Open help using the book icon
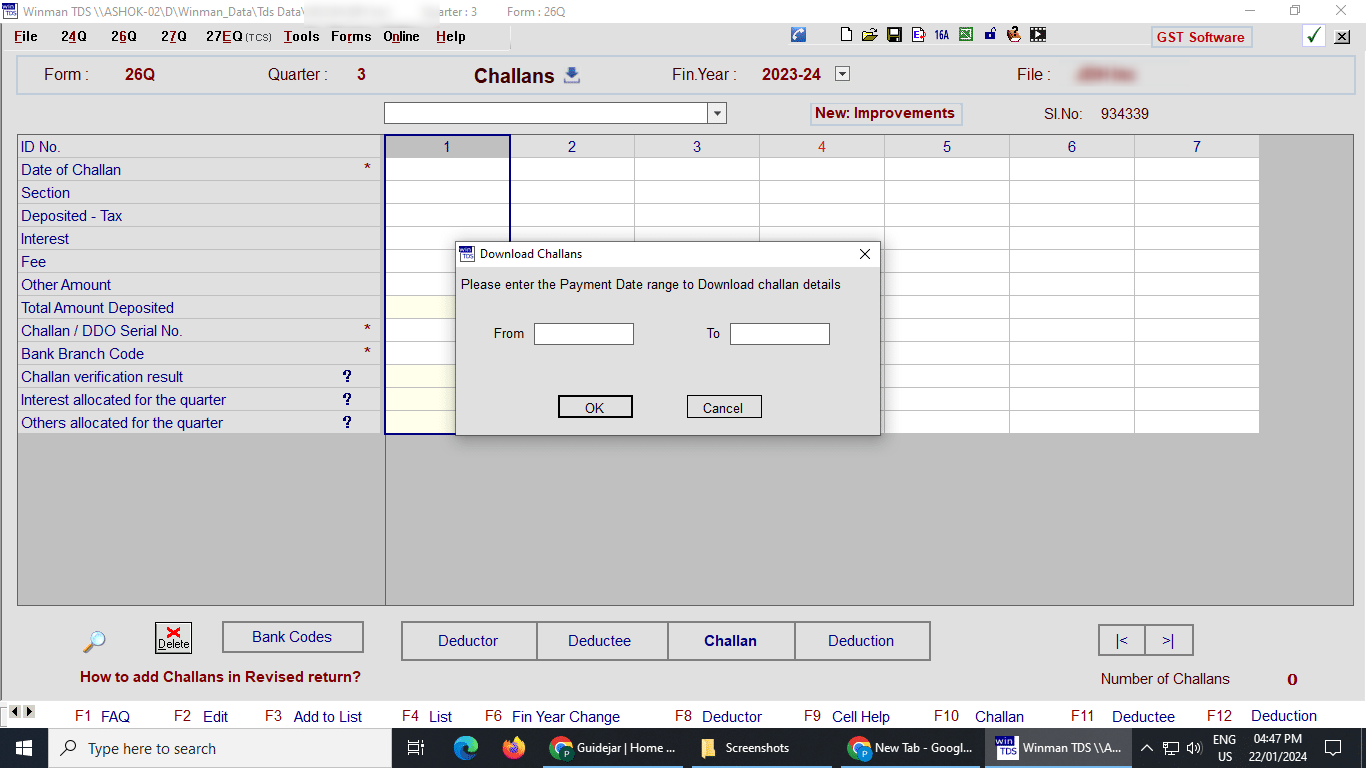This screenshot has height=768, width=1366. click(x=1013, y=34)
